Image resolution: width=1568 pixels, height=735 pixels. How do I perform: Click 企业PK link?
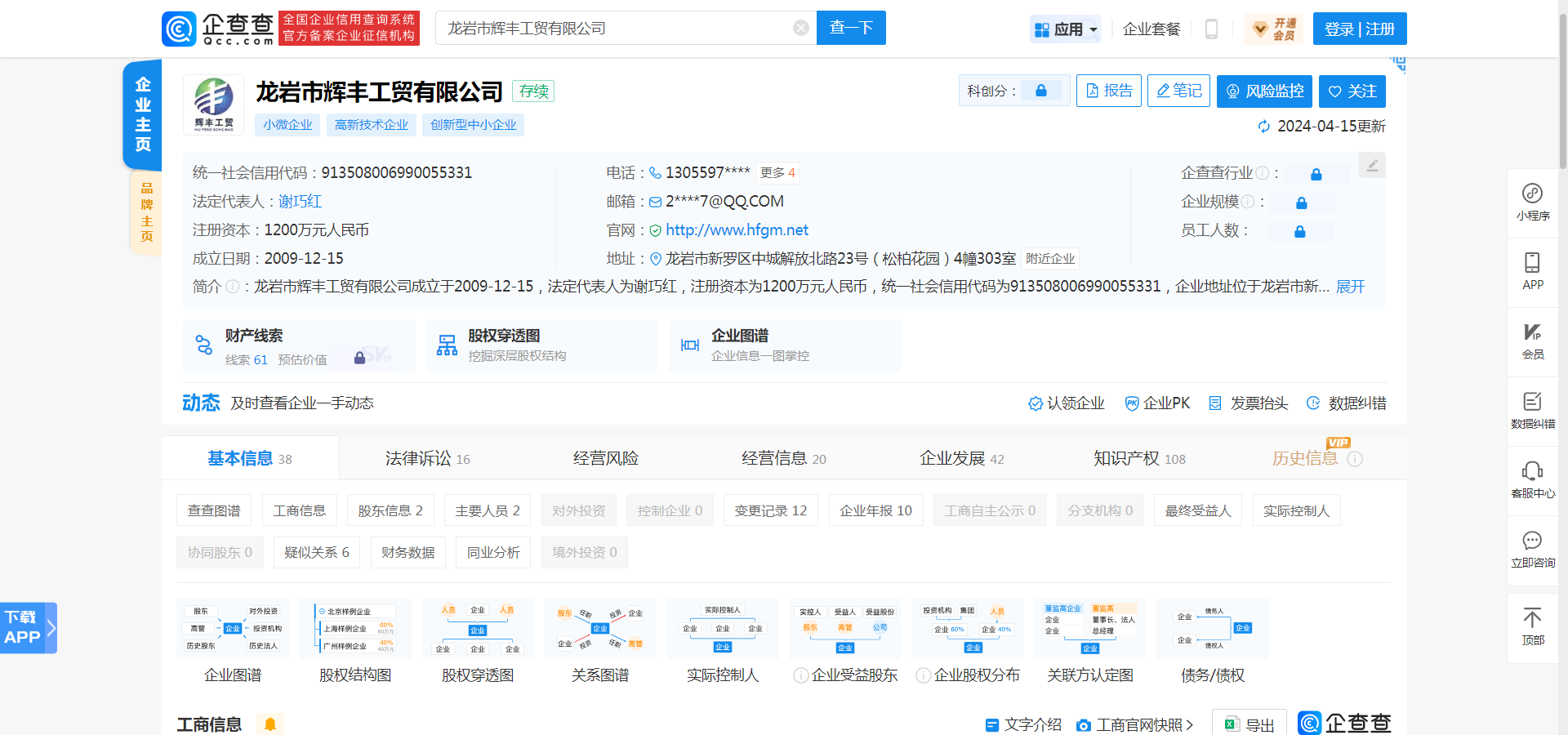pos(1157,403)
